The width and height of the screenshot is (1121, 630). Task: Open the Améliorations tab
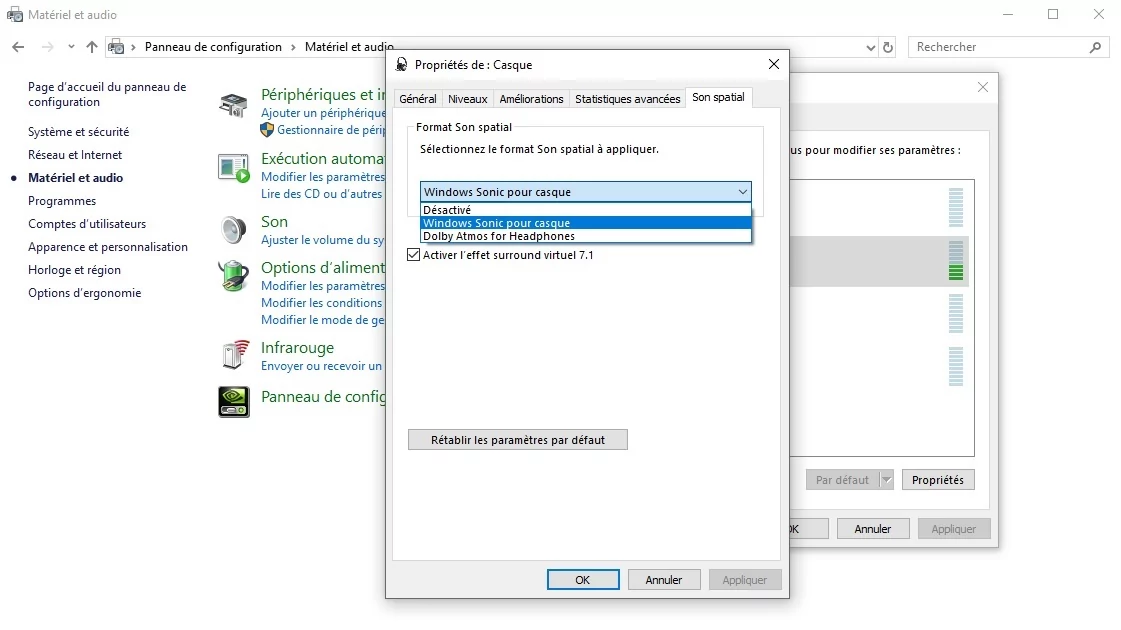click(531, 99)
